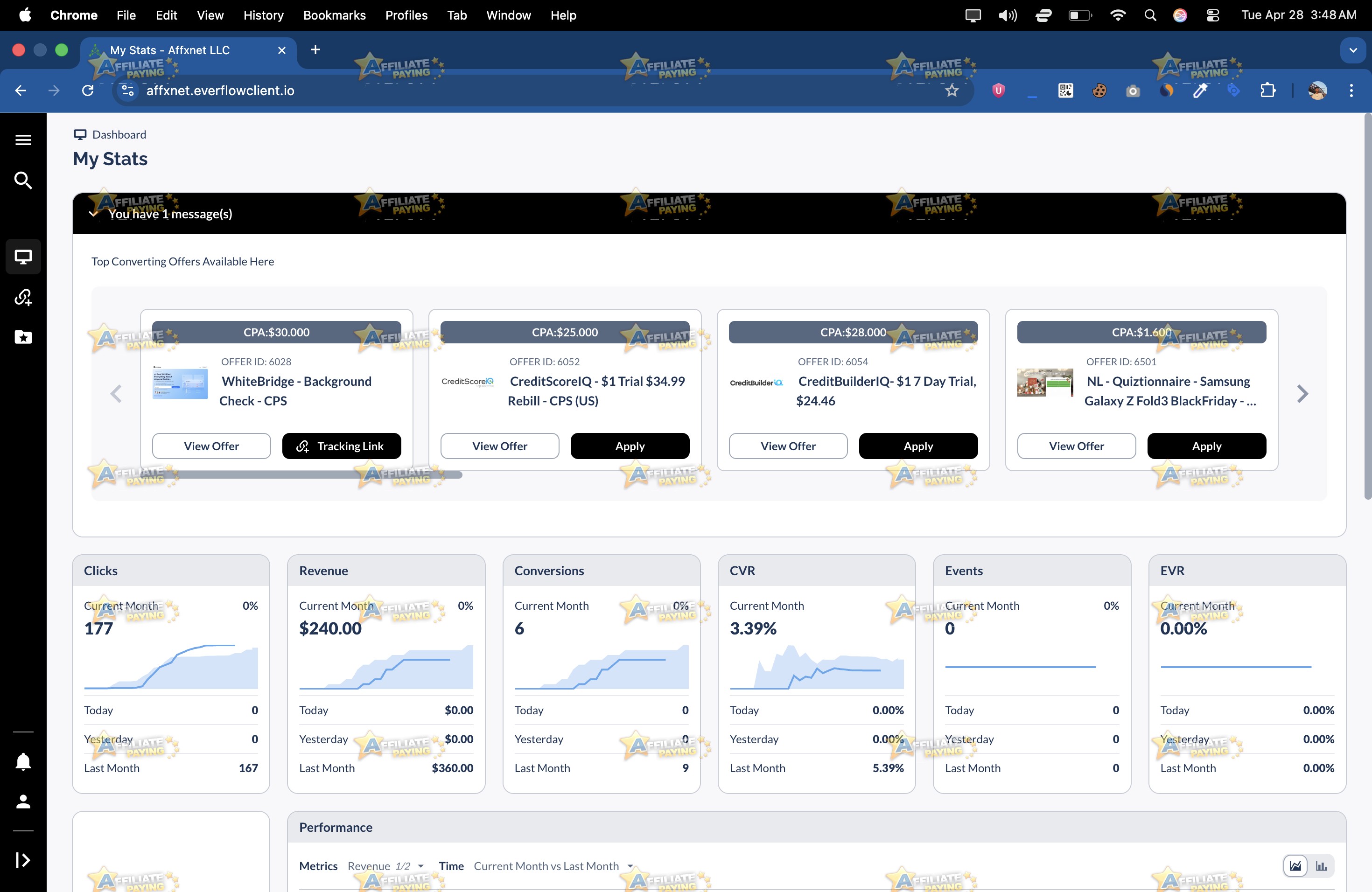Open the QR code extension icon

1065,91
